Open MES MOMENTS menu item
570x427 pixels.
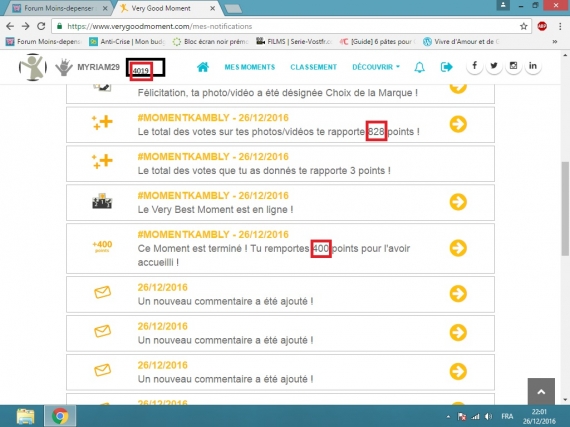[x=250, y=67]
